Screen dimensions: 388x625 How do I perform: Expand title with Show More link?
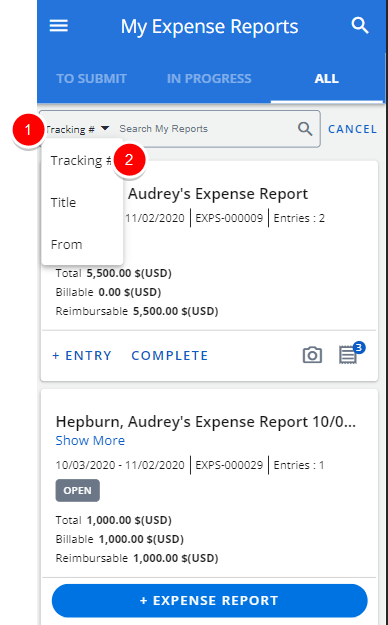(90, 440)
